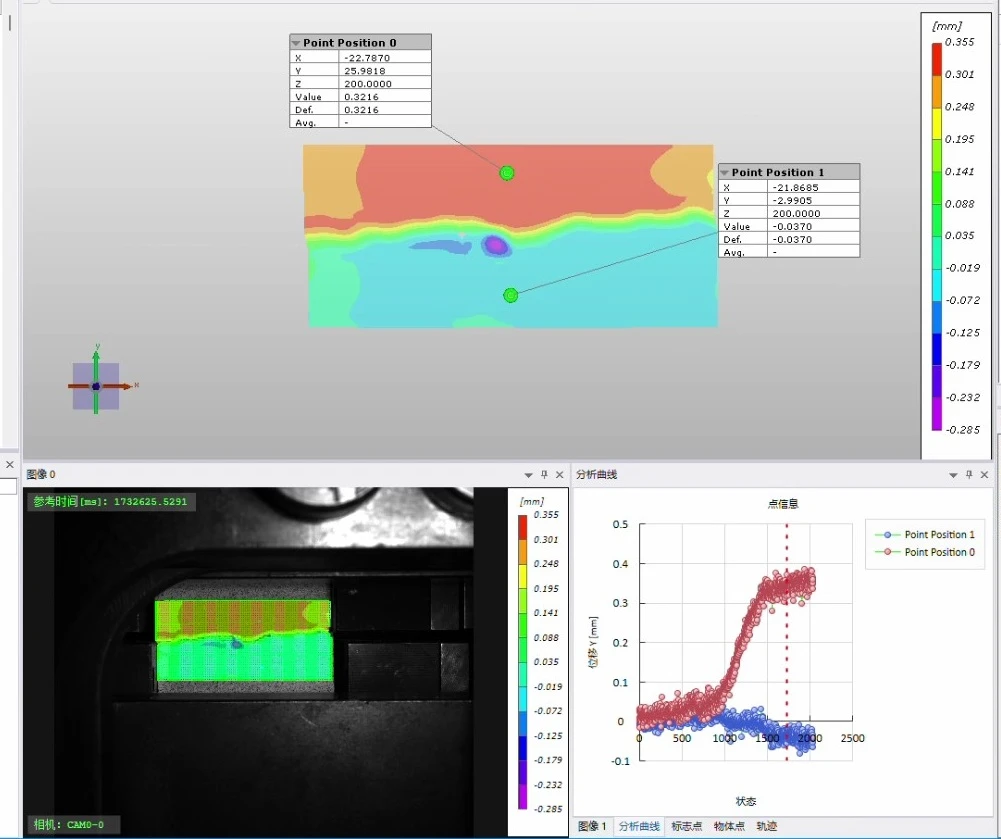Click the green Point Position 1 marker
1001x839 pixels.
(511, 295)
